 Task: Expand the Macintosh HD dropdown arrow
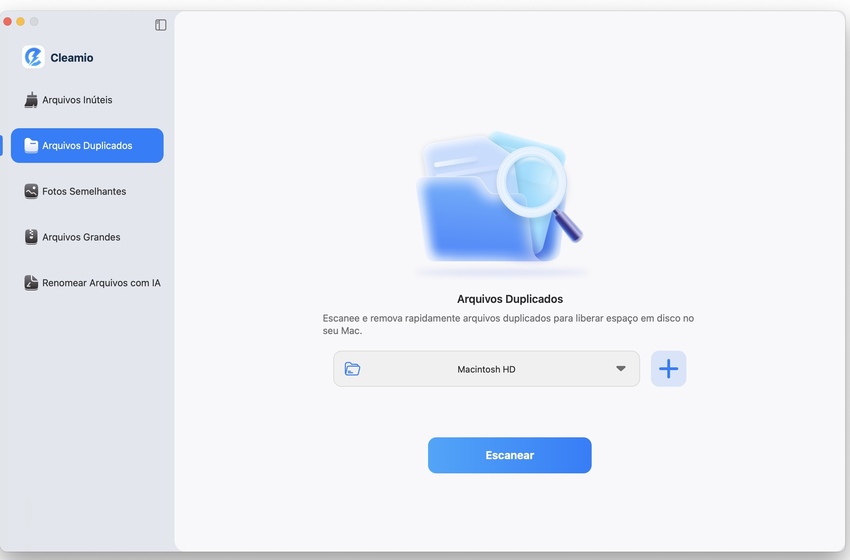point(621,369)
